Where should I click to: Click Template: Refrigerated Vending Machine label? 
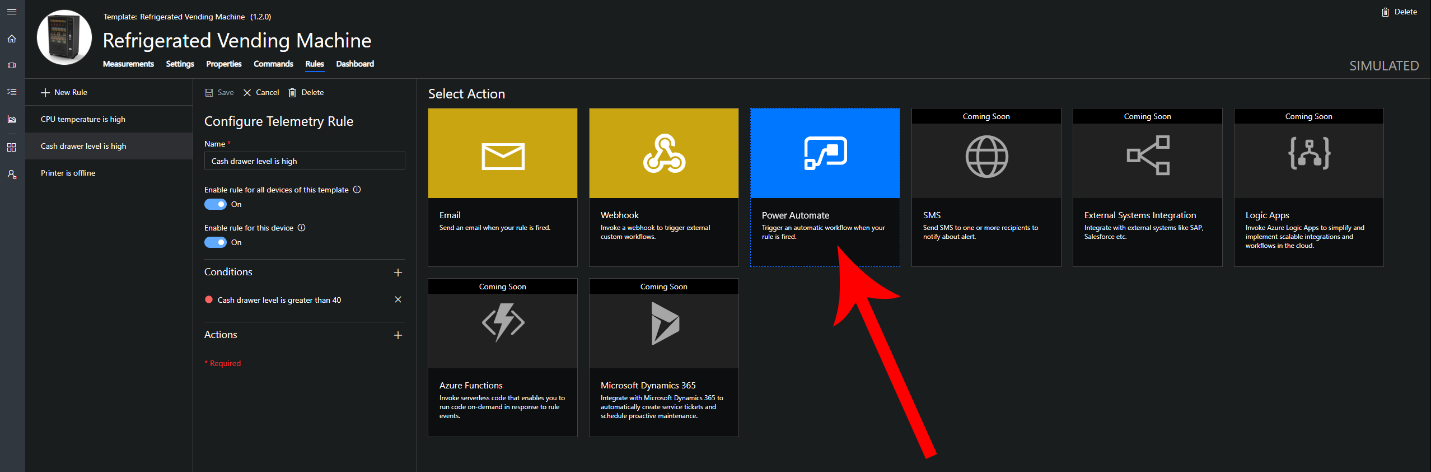pos(187,17)
